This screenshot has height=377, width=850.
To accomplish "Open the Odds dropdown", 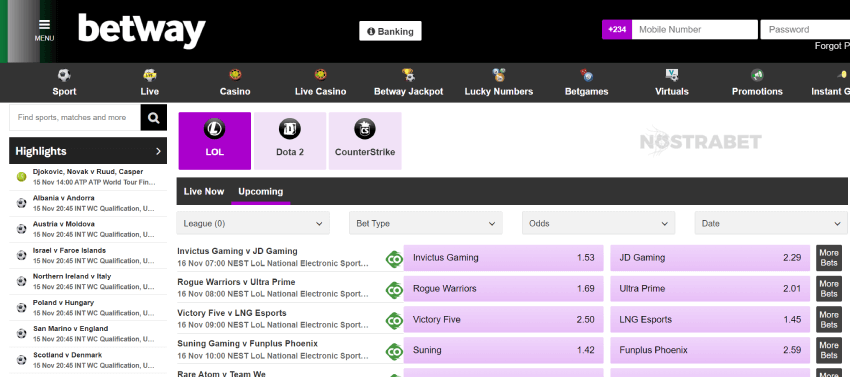I will pyautogui.click(x=598, y=223).
